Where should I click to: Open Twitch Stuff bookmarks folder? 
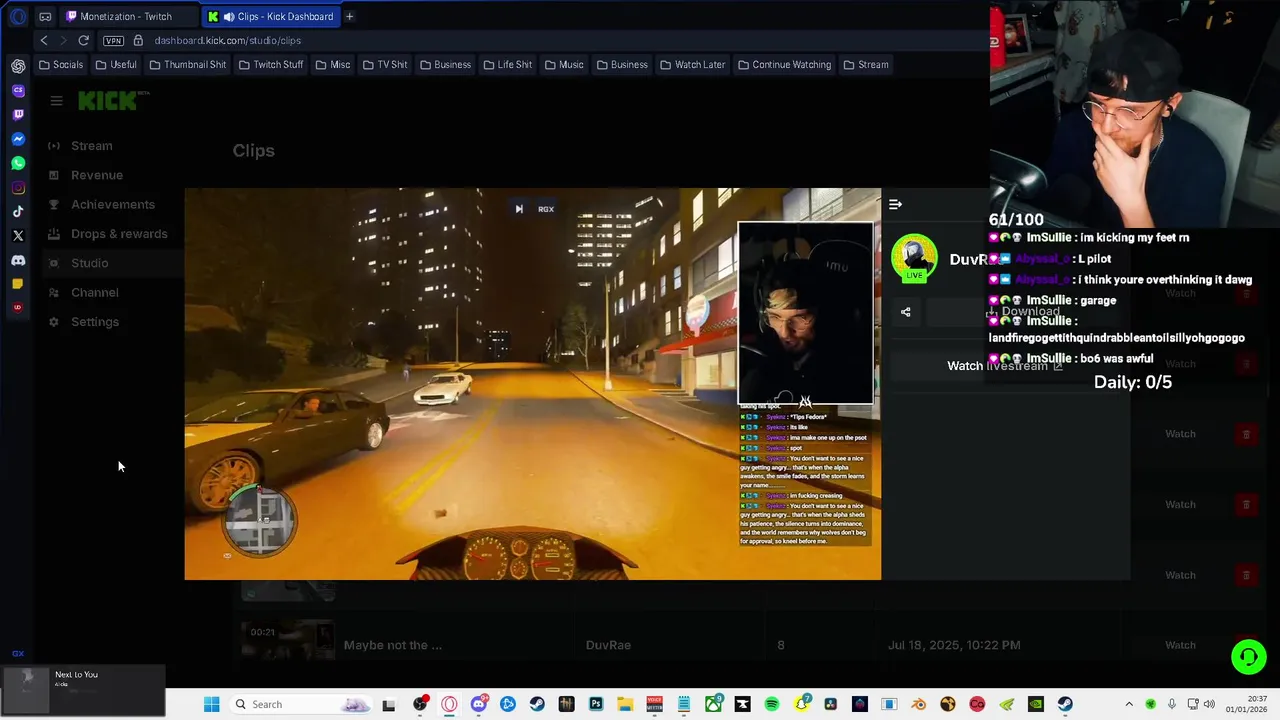pyautogui.click(x=270, y=65)
